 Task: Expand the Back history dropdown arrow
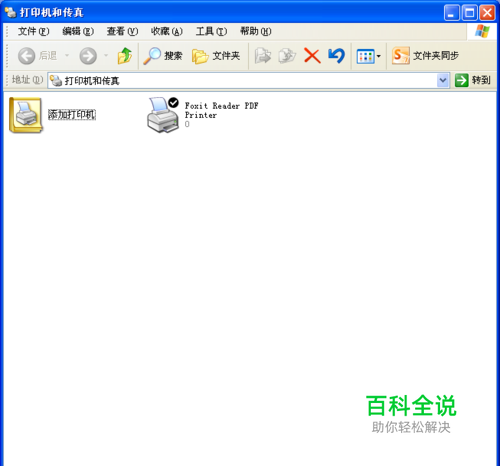[67, 55]
